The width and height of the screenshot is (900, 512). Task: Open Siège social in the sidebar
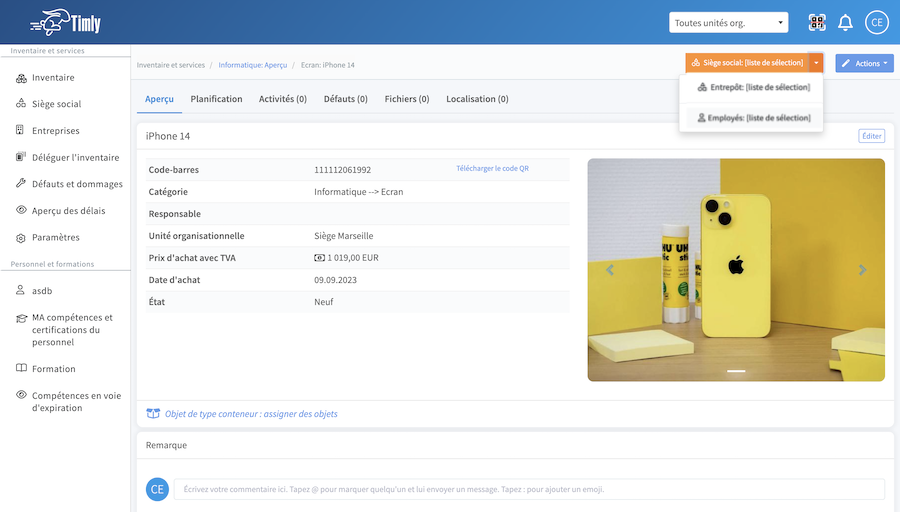click(56, 104)
